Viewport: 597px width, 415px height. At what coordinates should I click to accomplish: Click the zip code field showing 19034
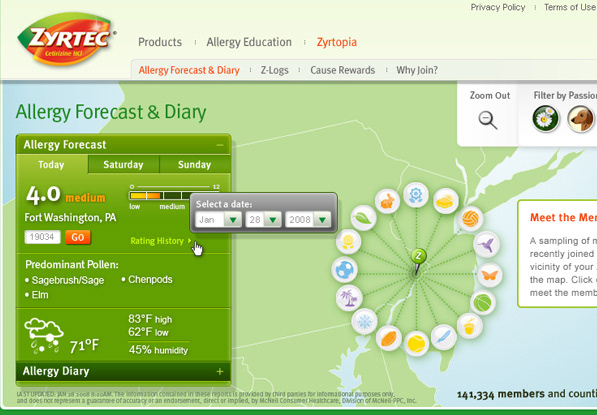[42, 237]
